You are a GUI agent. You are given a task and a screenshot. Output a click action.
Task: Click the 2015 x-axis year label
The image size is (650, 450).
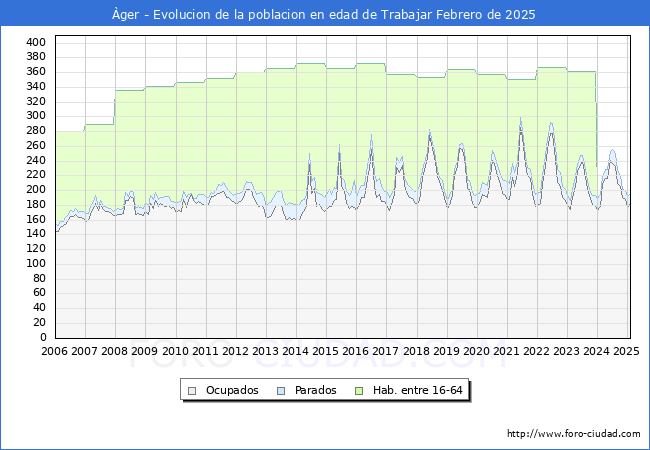click(x=325, y=351)
